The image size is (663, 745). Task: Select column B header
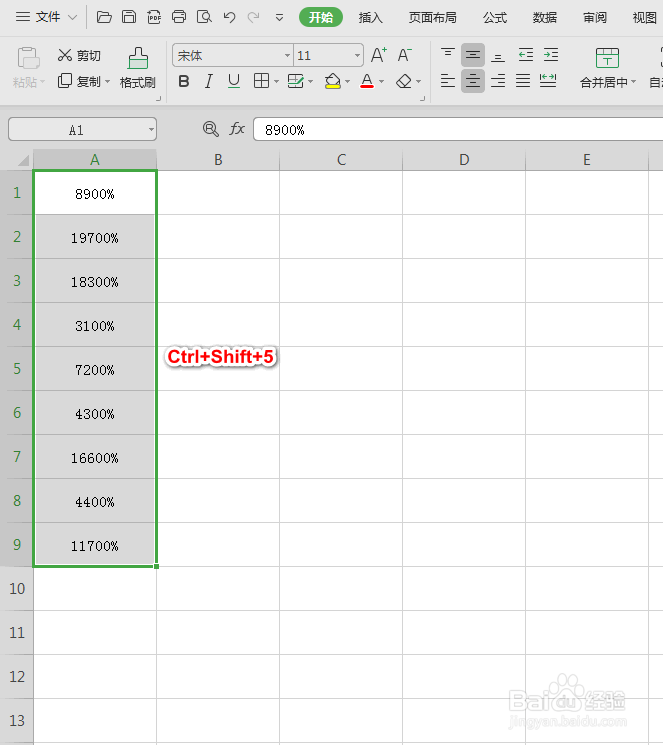(218, 160)
